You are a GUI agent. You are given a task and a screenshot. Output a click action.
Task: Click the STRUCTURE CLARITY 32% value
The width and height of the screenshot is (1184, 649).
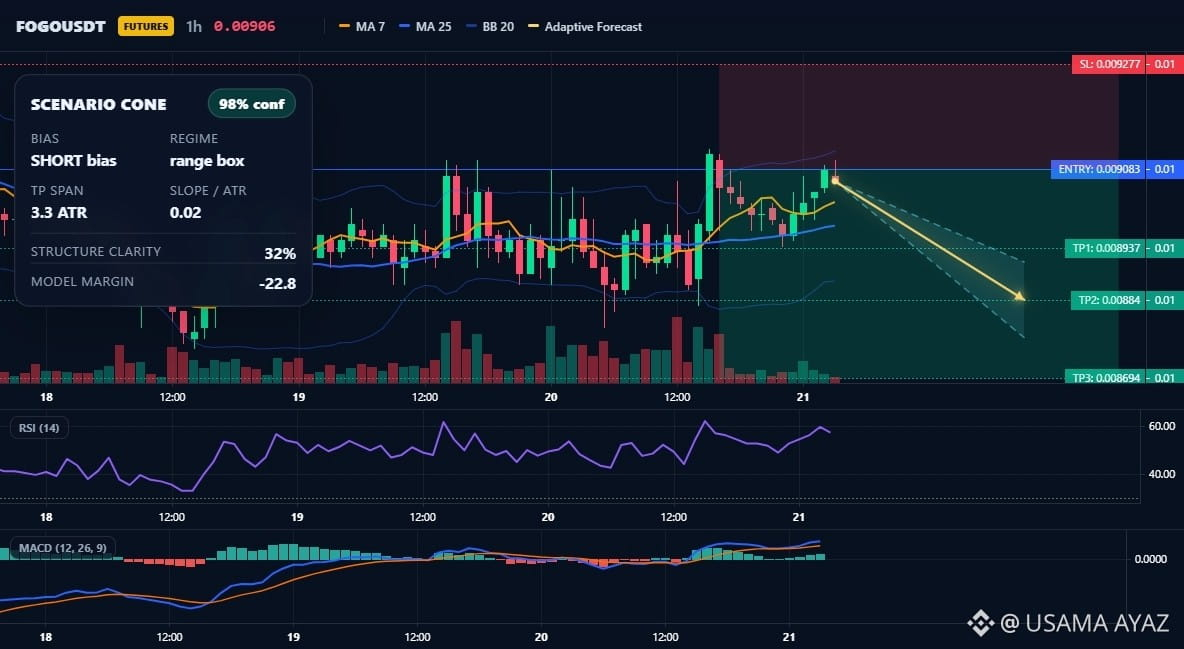(280, 254)
